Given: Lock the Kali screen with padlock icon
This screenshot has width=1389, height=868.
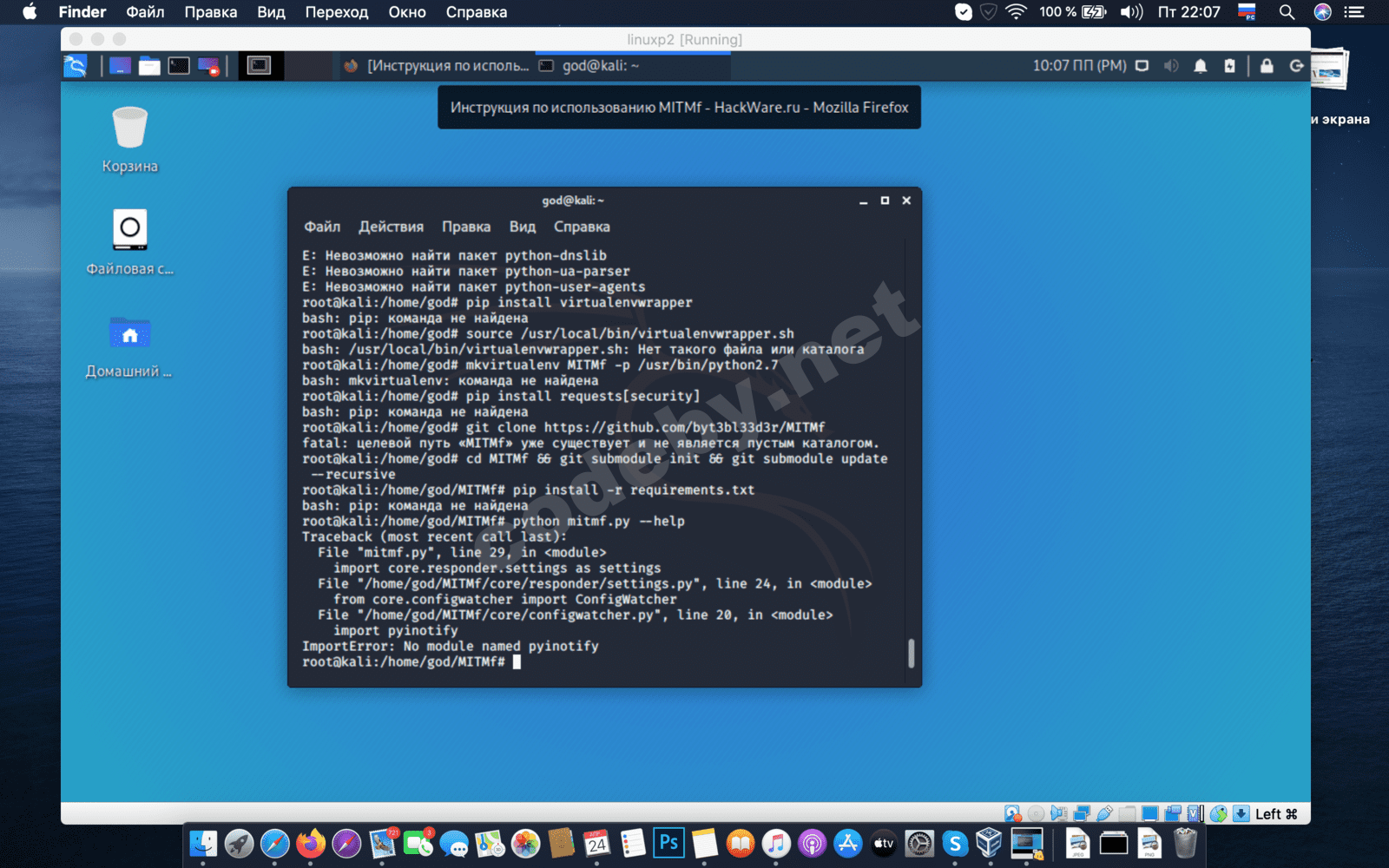Looking at the screenshot, I should 1267,66.
